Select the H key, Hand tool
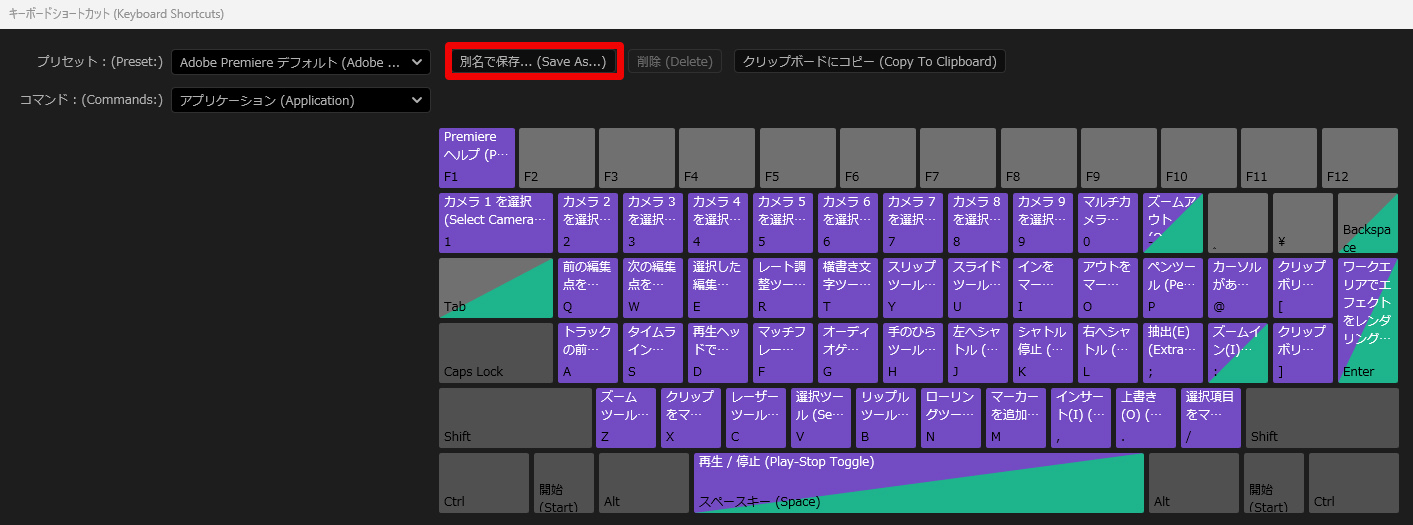The height and width of the screenshot is (525, 1413). coord(913,353)
